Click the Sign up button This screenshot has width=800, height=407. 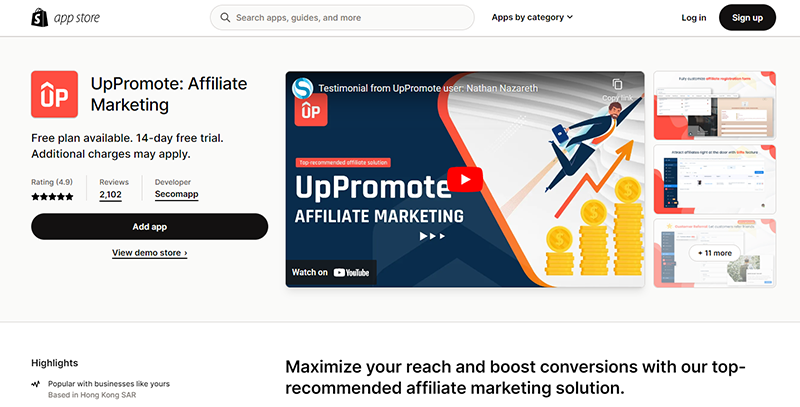pyautogui.click(x=747, y=18)
